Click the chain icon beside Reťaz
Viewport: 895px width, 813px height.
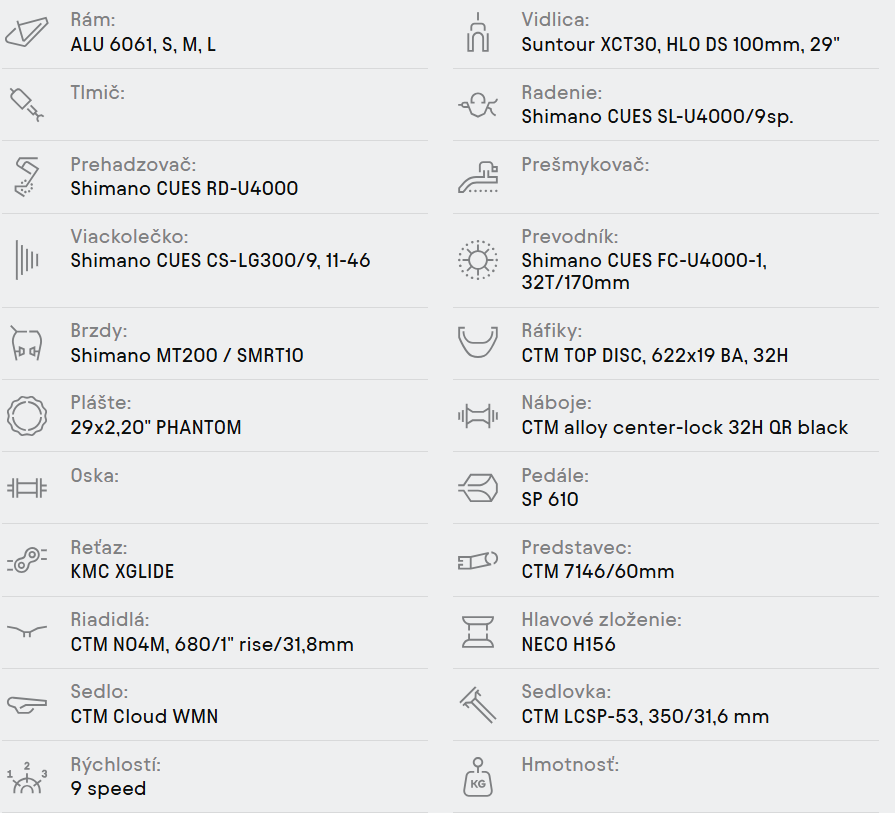(x=27, y=560)
